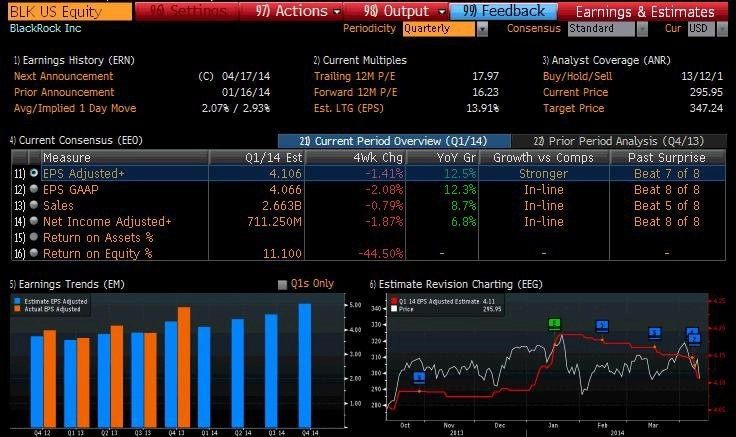Open the Periodicity Quarterly dropdown
This screenshot has height=437, width=736.
point(482,29)
